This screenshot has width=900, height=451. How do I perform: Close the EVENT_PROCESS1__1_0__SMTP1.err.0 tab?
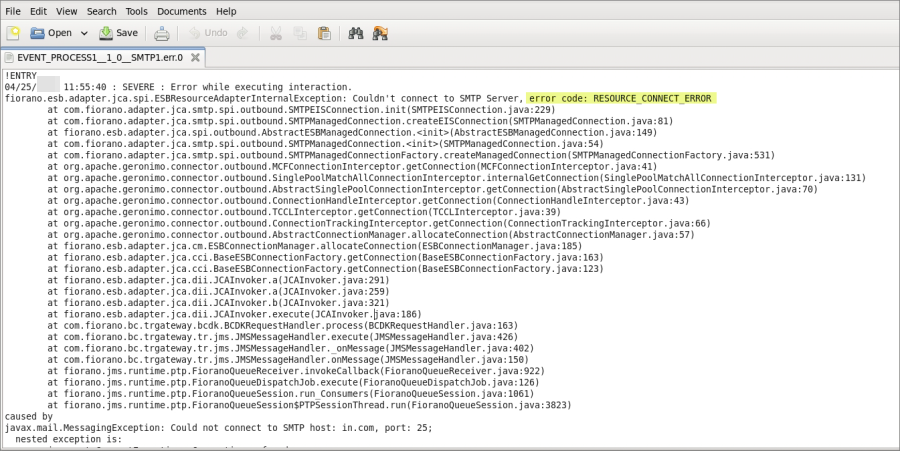coord(196,58)
